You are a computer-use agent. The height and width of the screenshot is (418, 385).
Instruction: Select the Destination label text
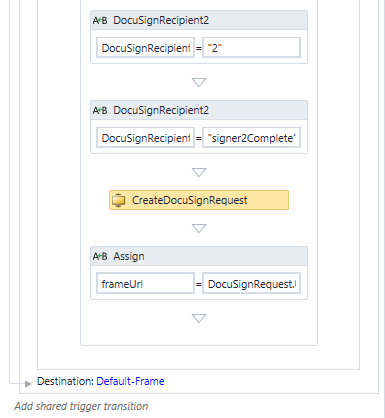(x=65, y=381)
